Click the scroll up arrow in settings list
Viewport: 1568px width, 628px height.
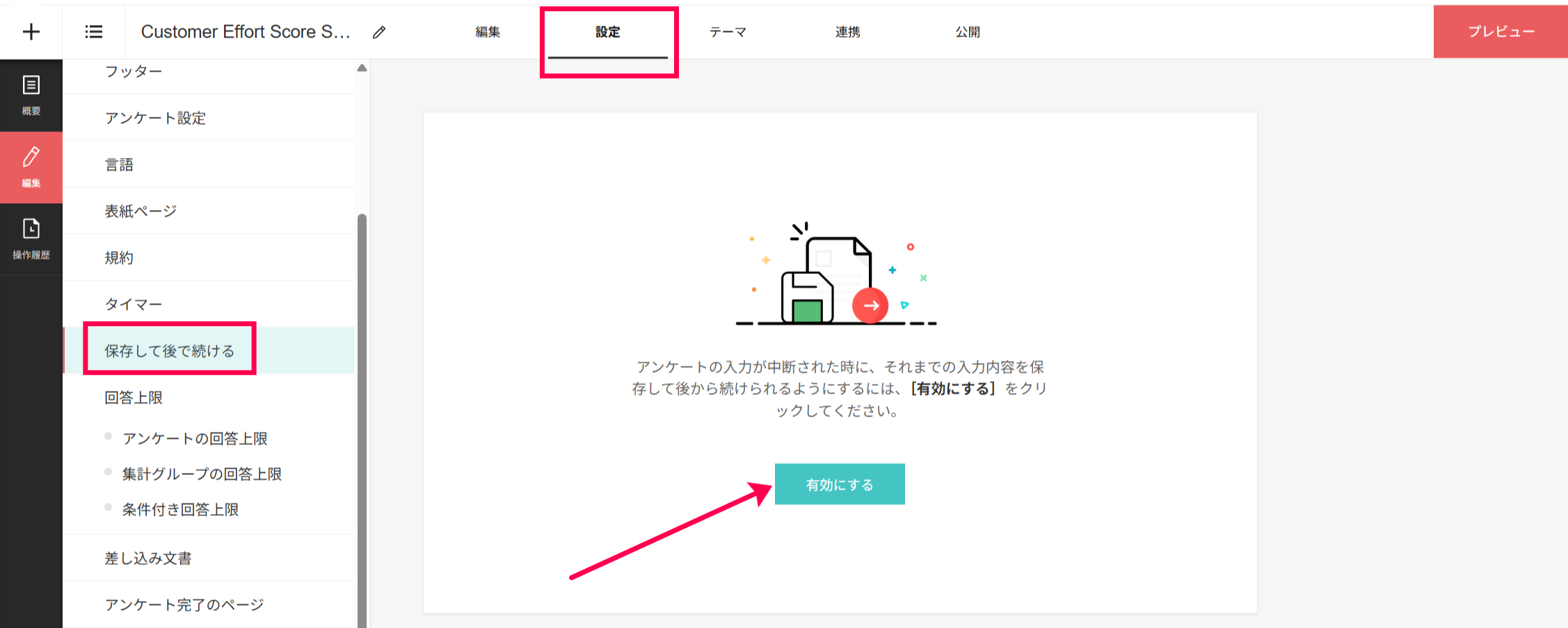(362, 68)
